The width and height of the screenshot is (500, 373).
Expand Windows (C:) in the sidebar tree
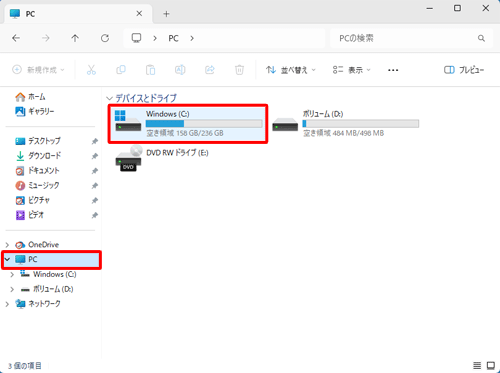12,274
